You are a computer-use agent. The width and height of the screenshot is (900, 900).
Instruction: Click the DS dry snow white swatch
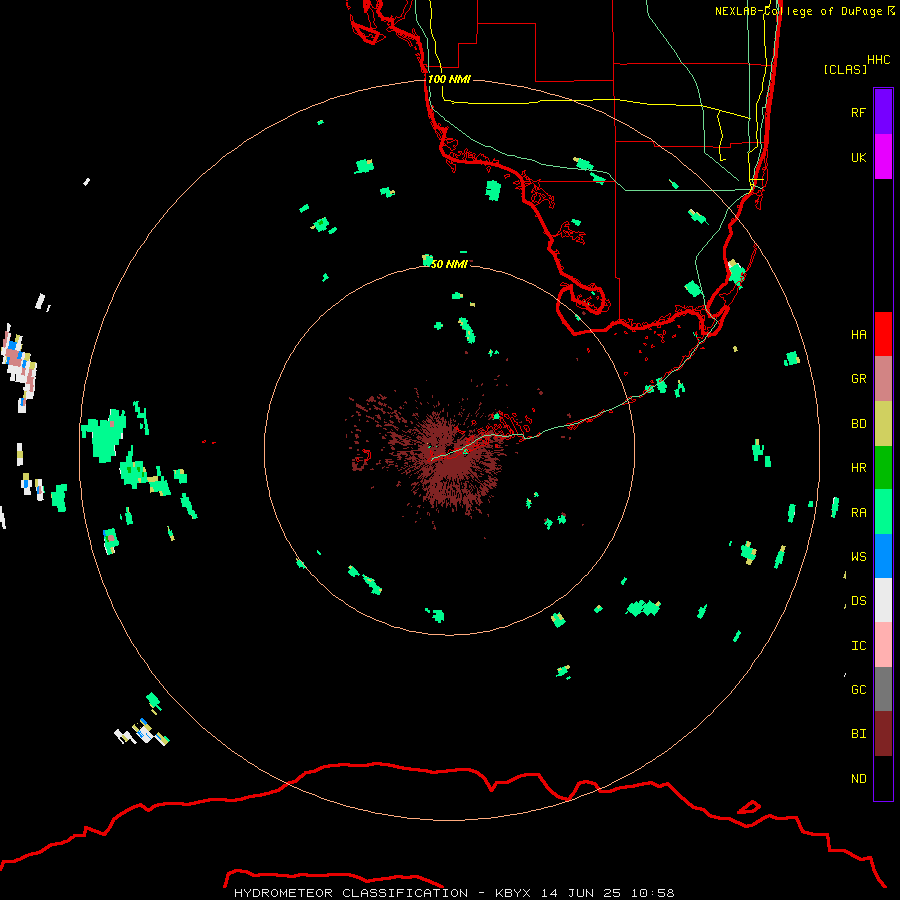pos(883,600)
